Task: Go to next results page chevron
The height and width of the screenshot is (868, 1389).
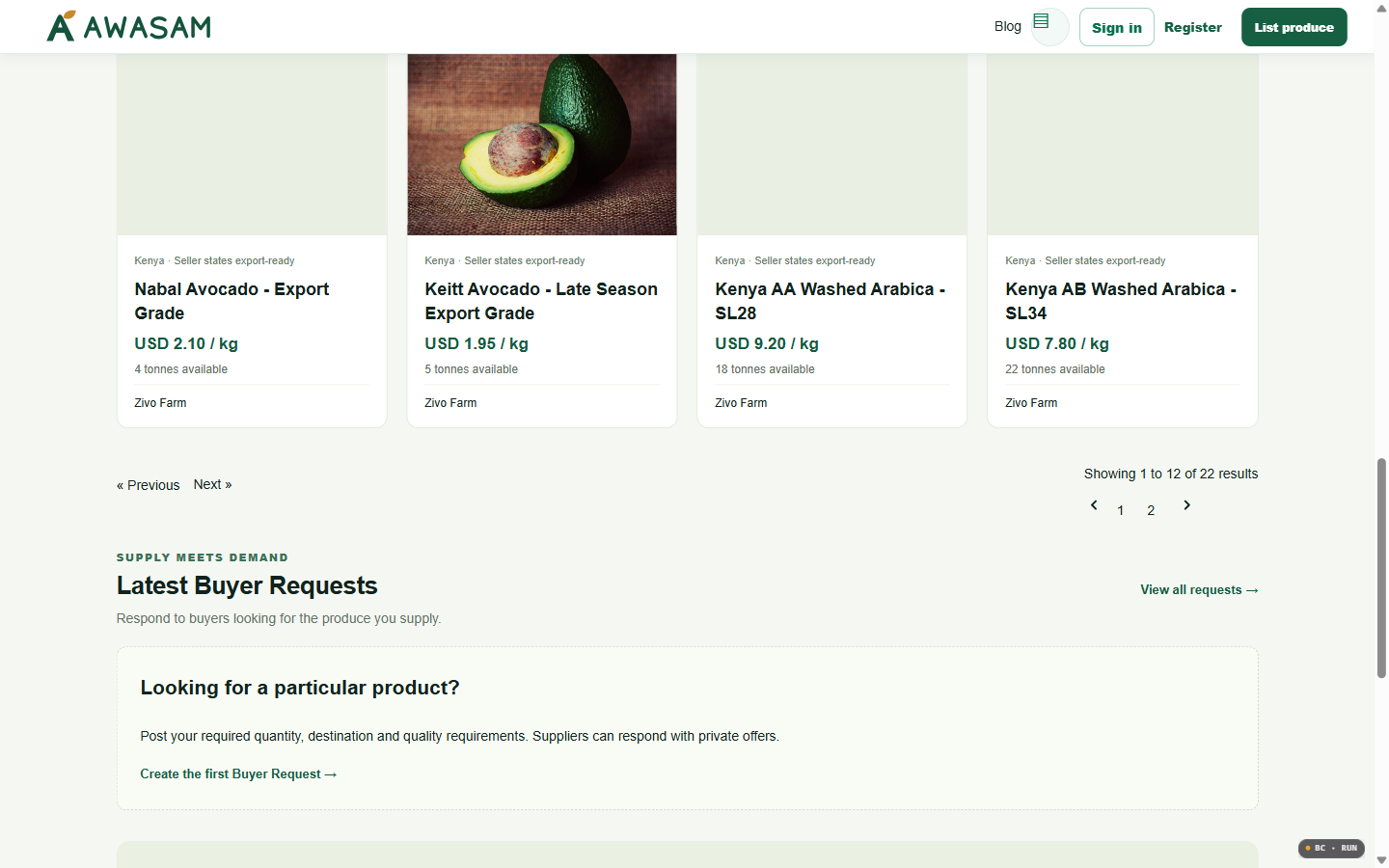Action: click(x=1187, y=505)
